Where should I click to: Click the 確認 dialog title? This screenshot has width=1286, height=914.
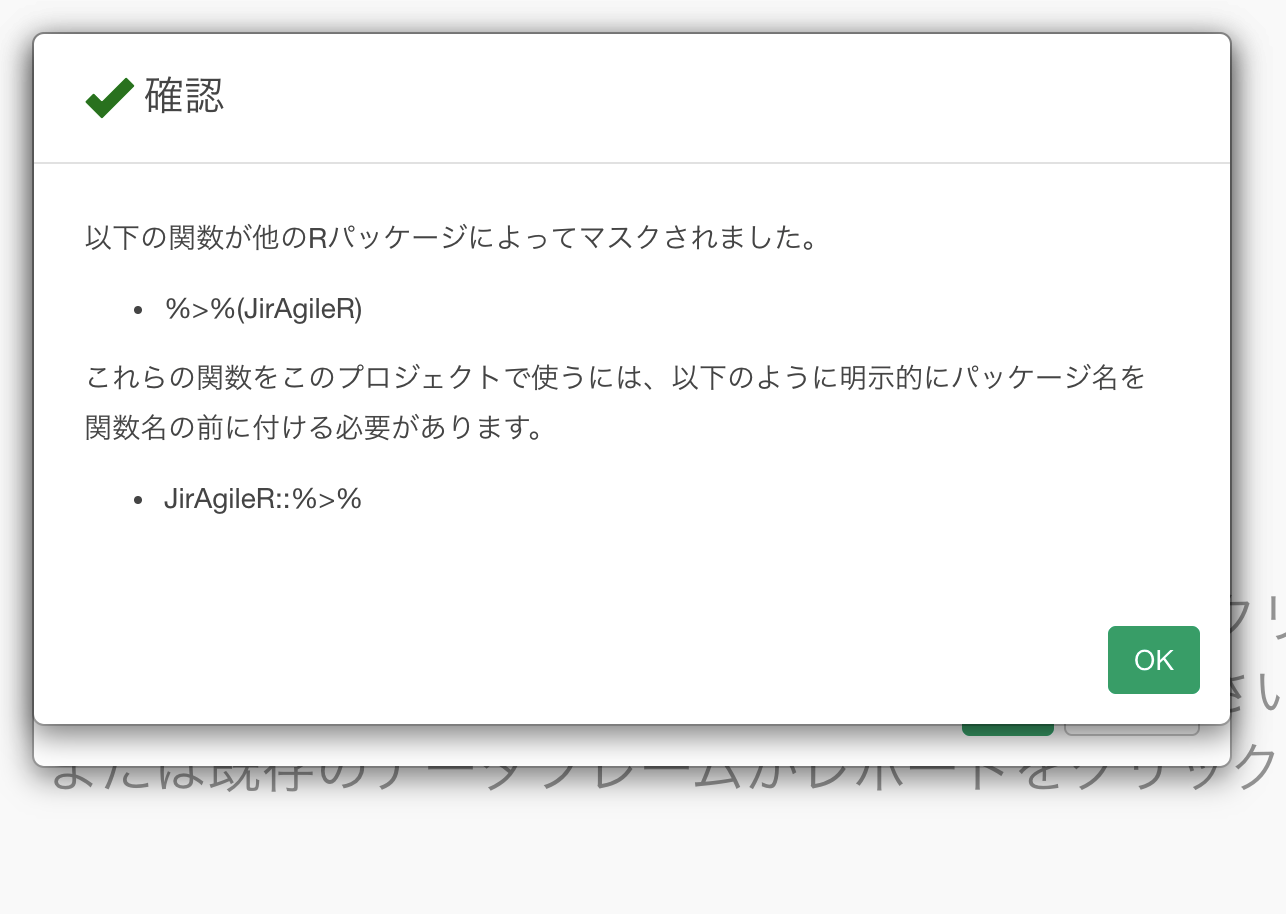point(185,96)
